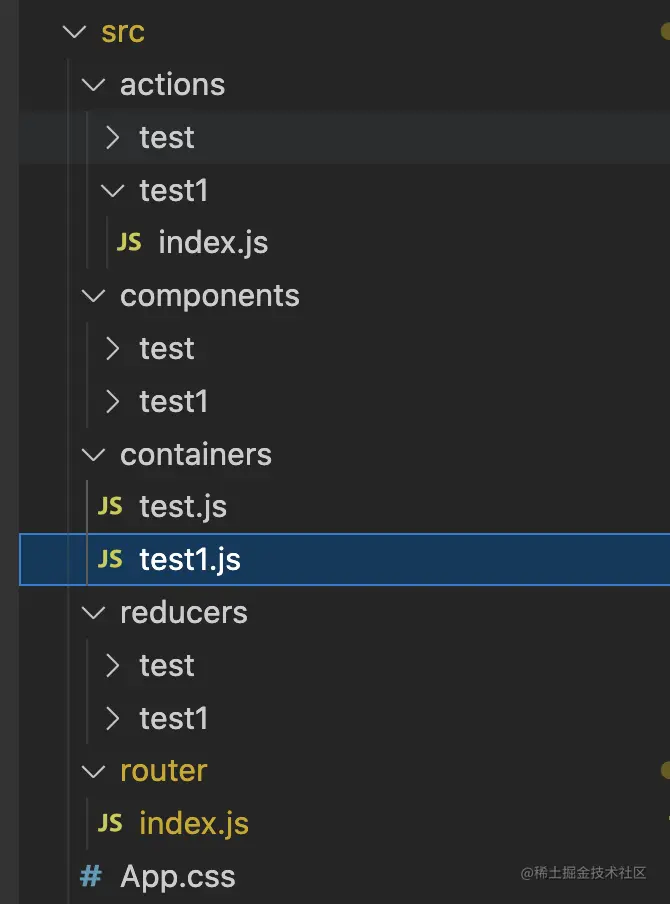Collapse the containers folder

pyautogui.click(x=94, y=455)
